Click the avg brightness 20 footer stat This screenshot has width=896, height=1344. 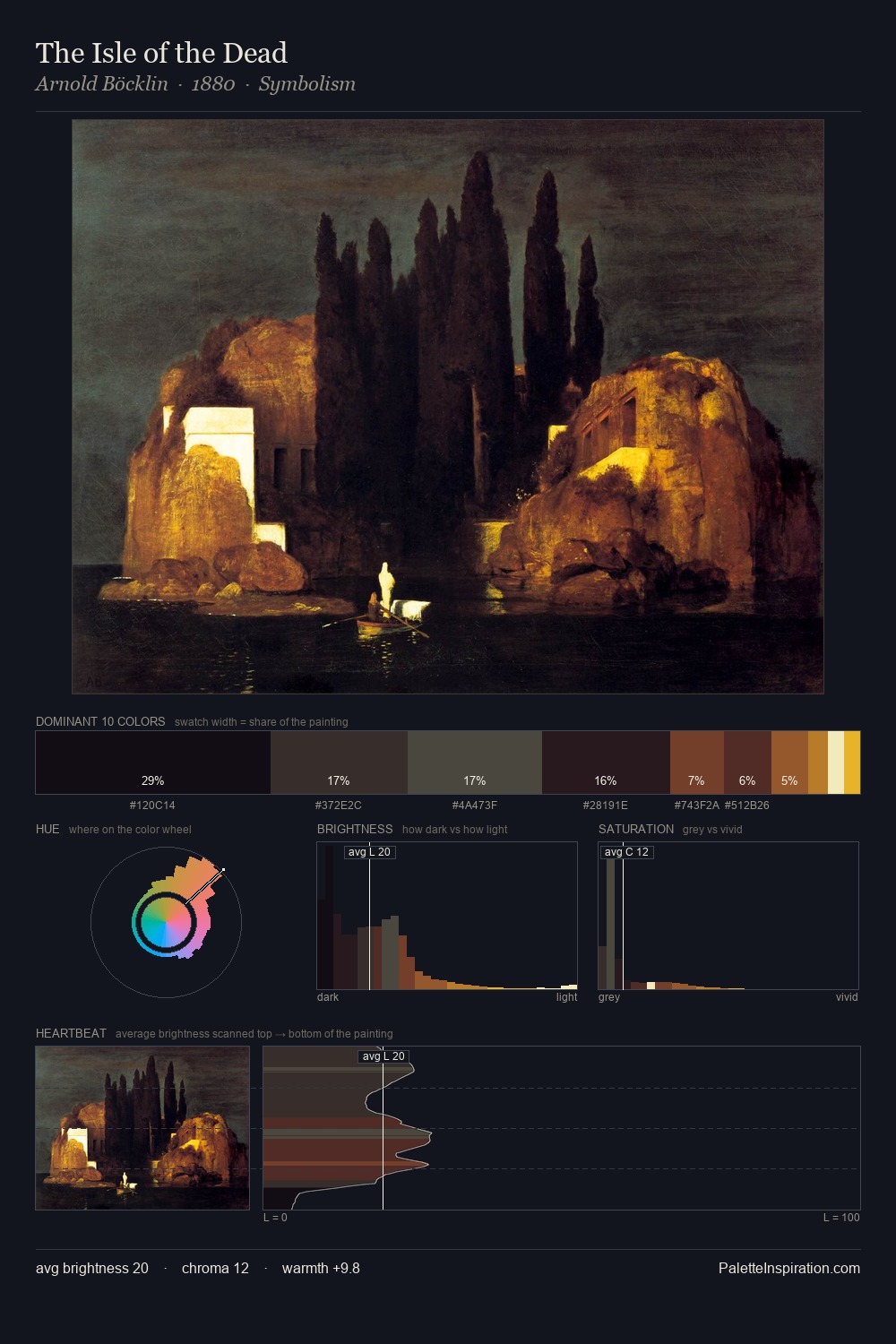tap(92, 1268)
